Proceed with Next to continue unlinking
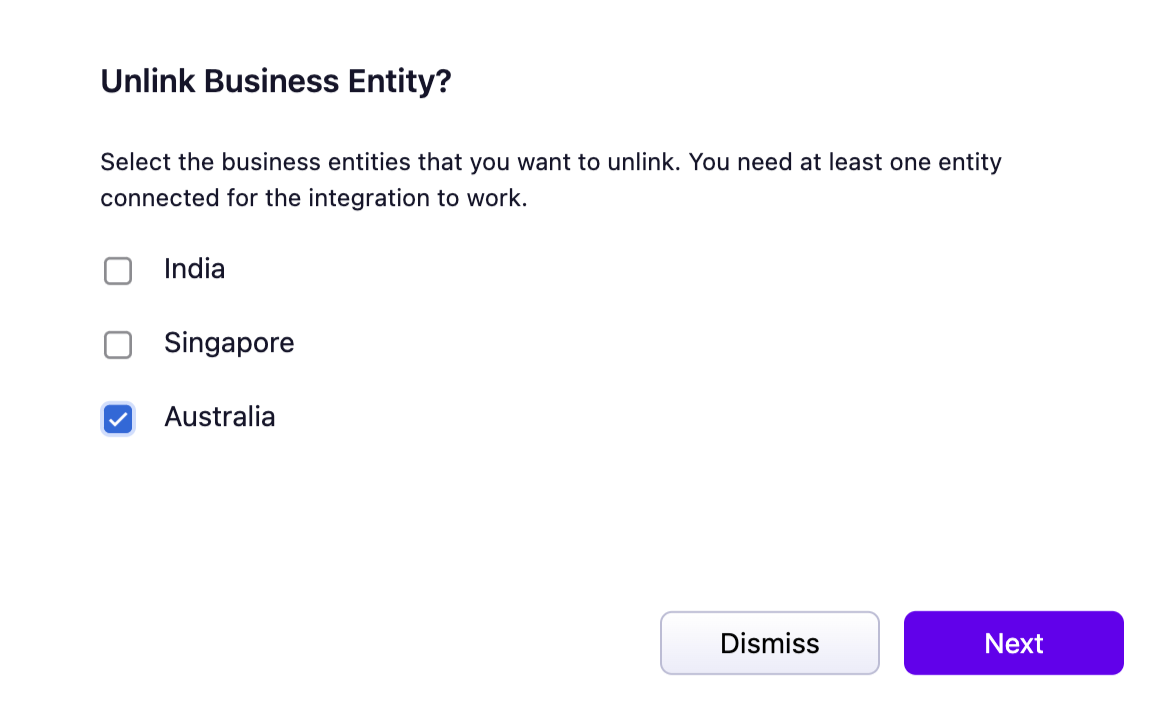The height and width of the screenshot is (728, 1176). coord(1013,643)
